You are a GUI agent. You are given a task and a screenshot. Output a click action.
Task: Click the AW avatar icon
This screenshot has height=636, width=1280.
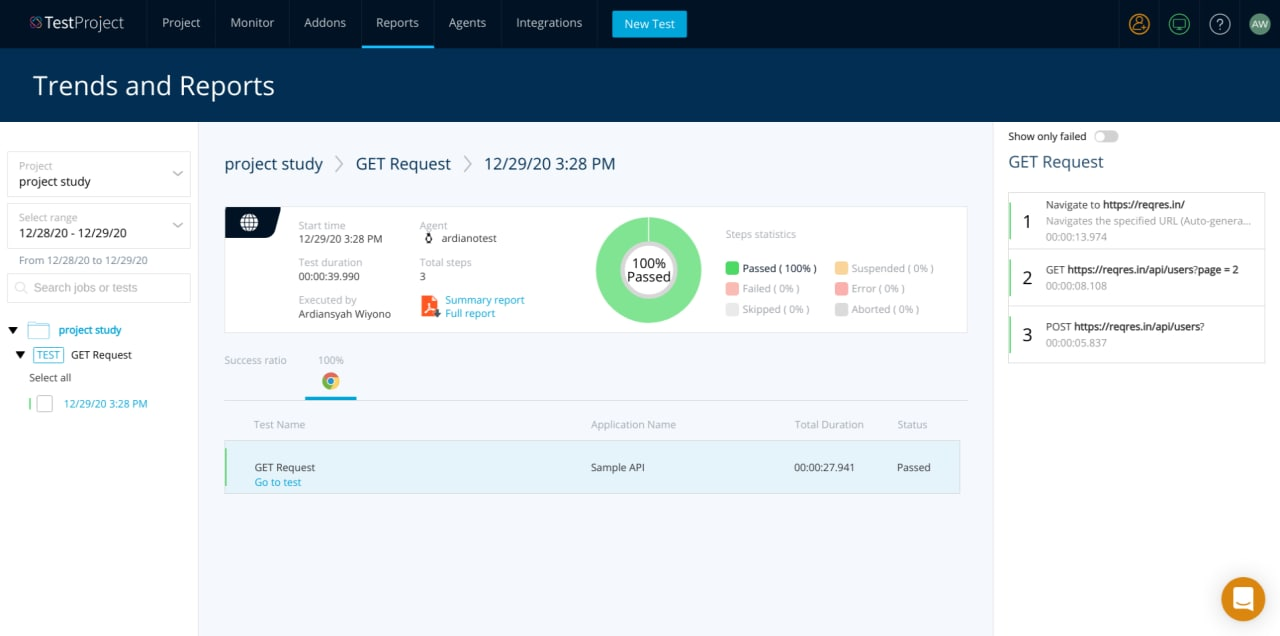click(1259, 23)
